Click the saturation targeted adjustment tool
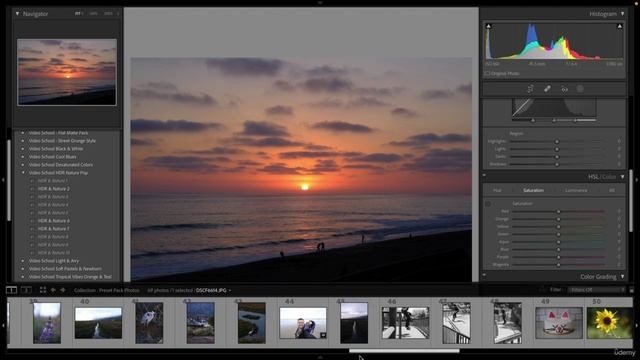Image resolution: width=640 pixels, height=360 pixels. (x=488, y=204)
